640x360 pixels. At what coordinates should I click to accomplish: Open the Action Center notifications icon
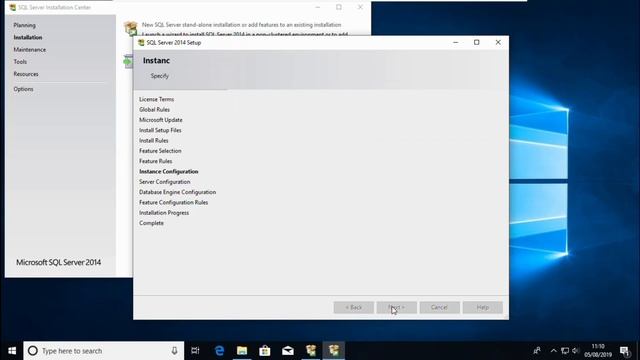click(624, 351)
